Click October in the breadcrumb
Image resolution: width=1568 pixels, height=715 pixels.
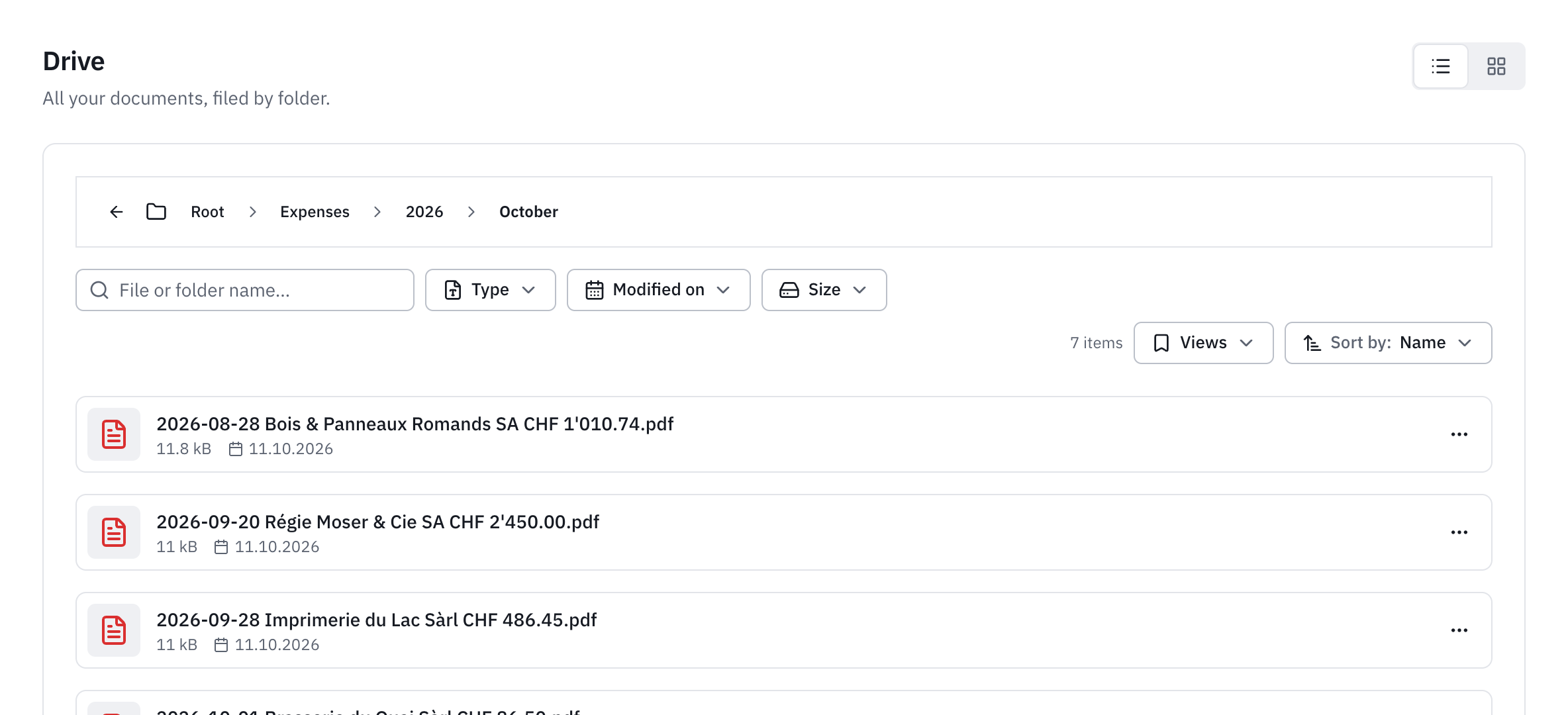528,212
